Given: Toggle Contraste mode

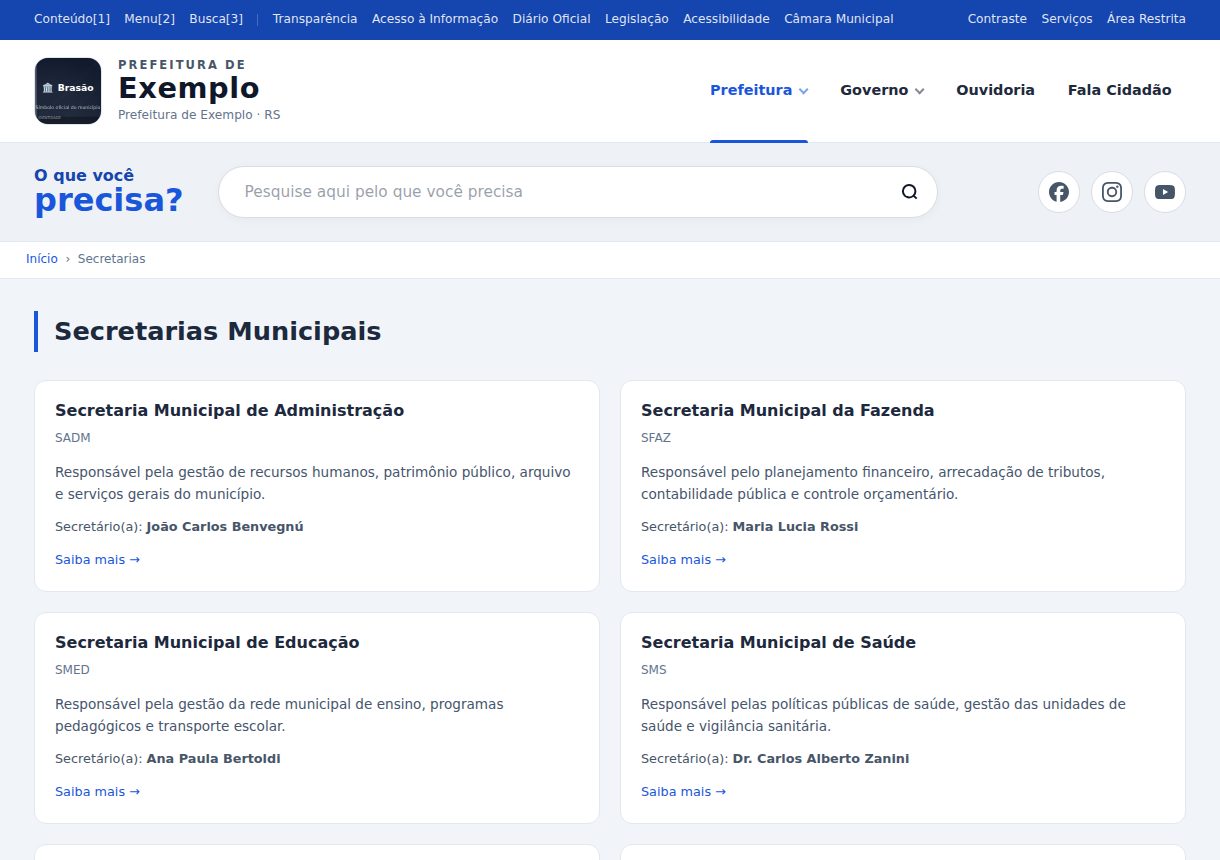Looking at the screenshot, I should (997, 19).
